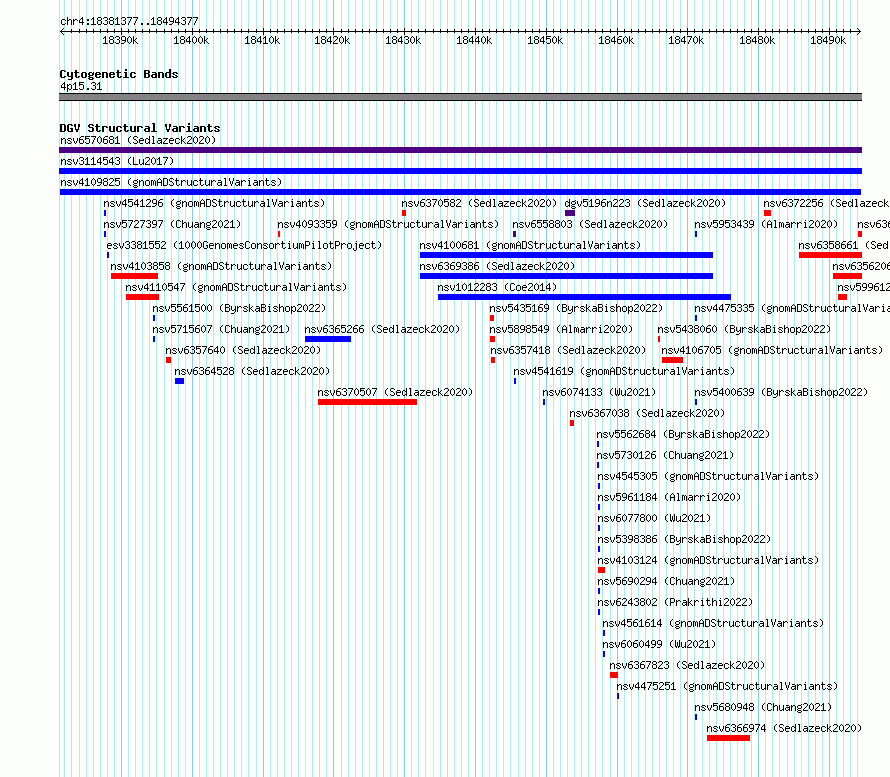Open the nsv4100681 variant label
The height and width of the screenshot is (777, 890).
530,245
